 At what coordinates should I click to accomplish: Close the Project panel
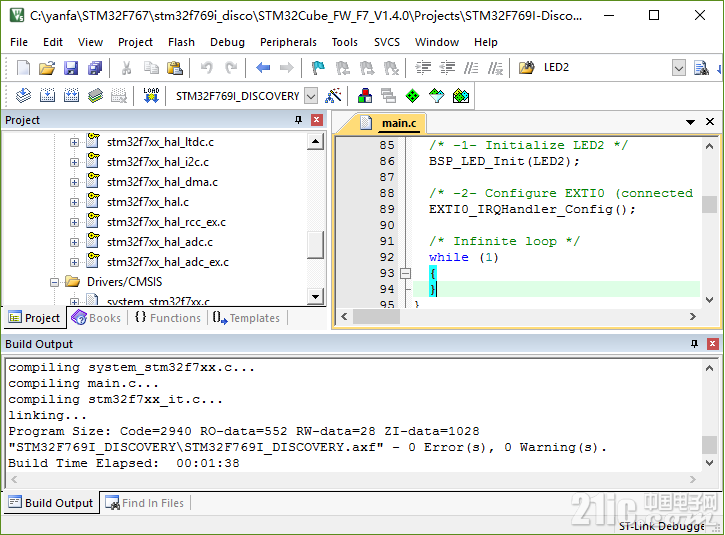tap(317, 120)
